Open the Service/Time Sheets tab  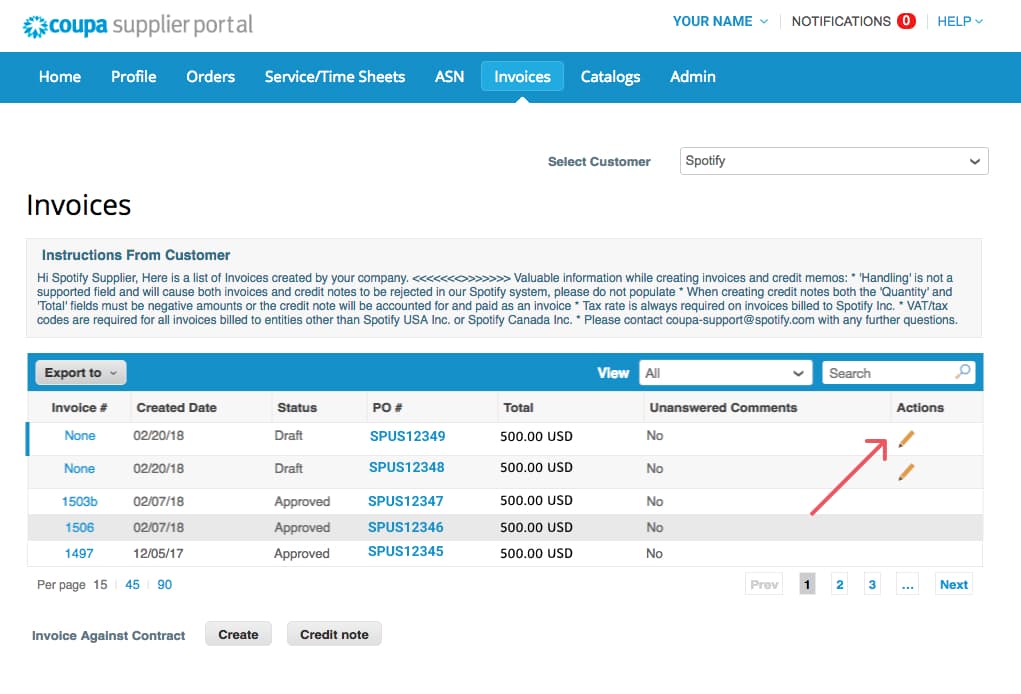pos(335,77)
